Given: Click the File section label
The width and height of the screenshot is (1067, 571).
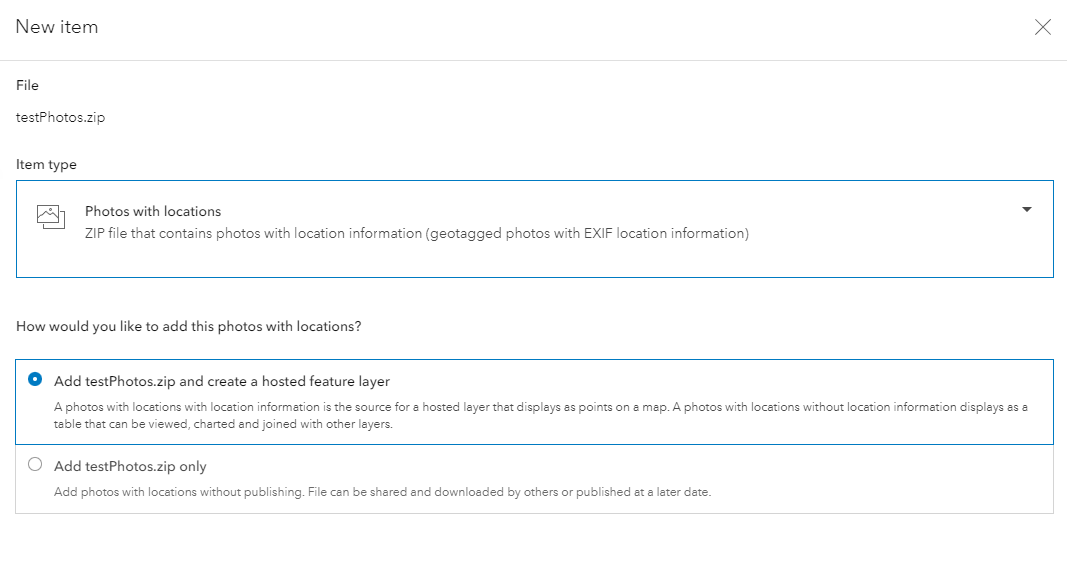Looking at the screenshot, I should point(27,85).
